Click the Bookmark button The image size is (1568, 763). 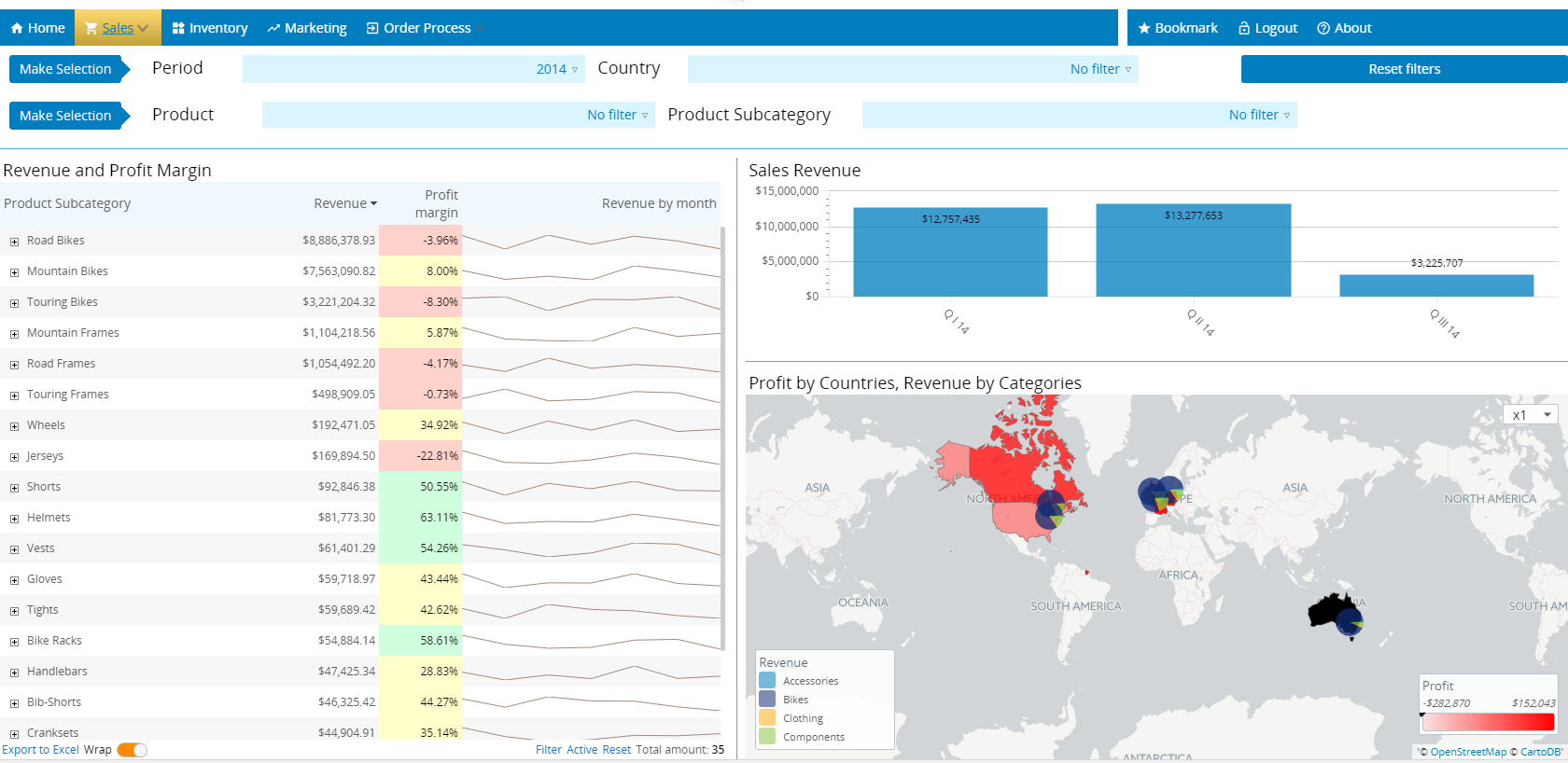tap(1178, 28)
